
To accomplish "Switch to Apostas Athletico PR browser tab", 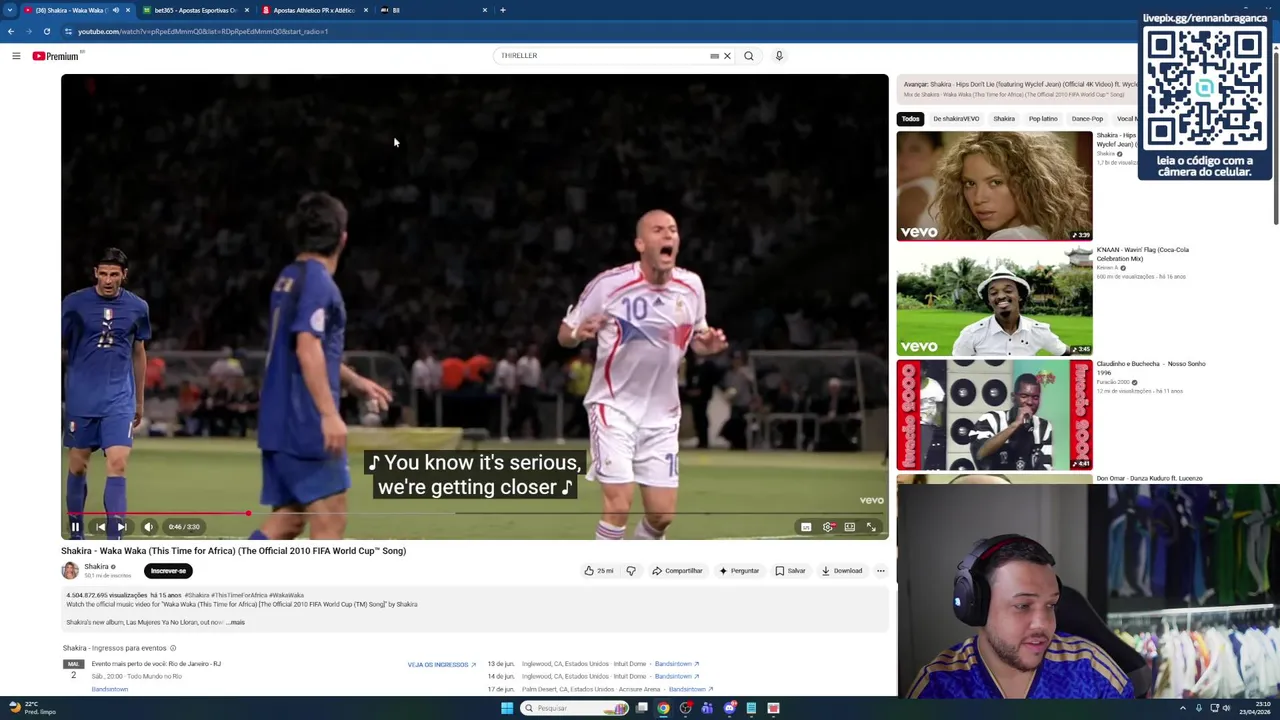I will click(x=314, y=10).
